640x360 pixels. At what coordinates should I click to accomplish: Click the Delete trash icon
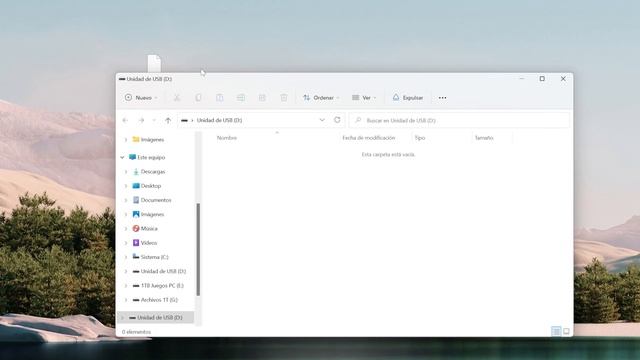coord(284,98)
